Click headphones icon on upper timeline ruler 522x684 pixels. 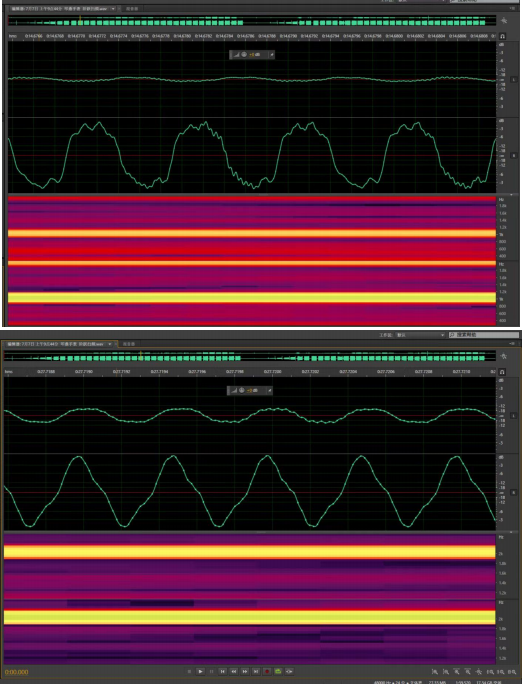(x=502, y=36)
